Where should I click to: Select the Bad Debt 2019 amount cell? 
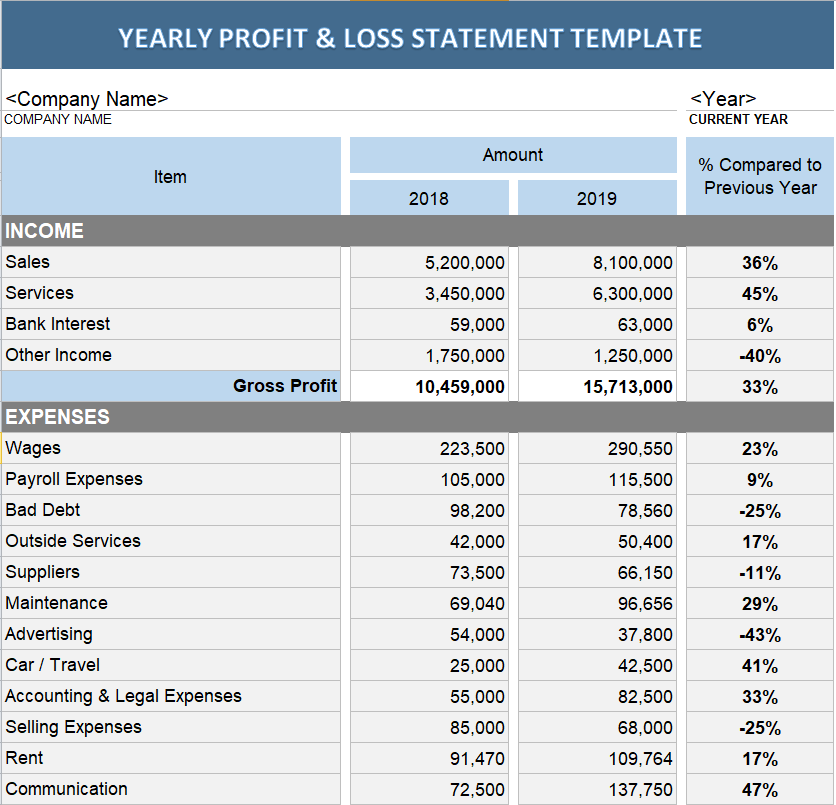(597, 511)
